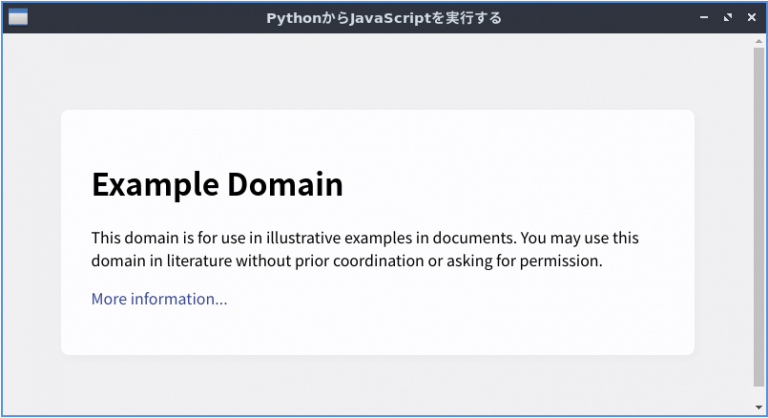
Task: Close the window with the X icon
Action: [x=751, y=18]
